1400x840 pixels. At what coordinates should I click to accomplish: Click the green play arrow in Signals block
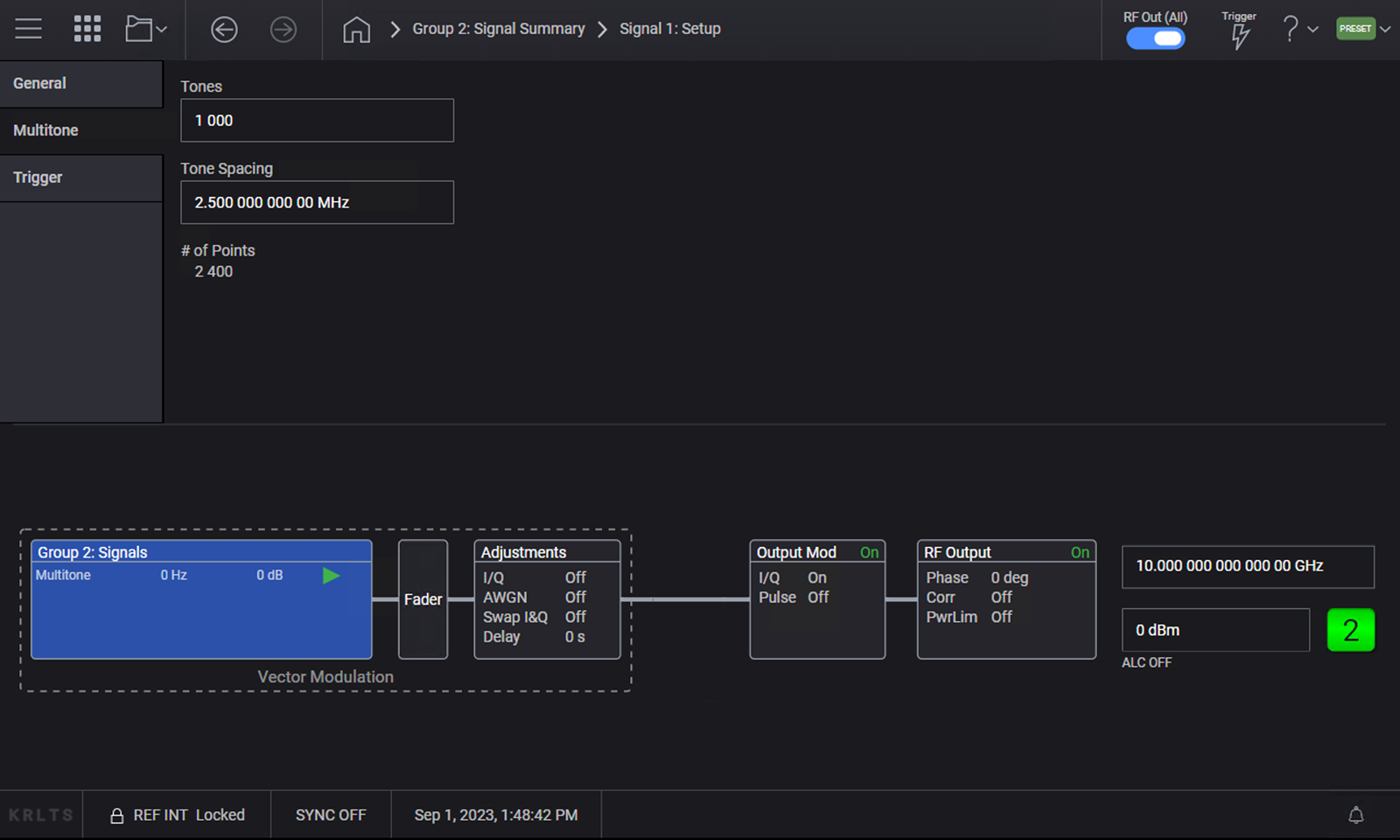[x=331, y=576]
